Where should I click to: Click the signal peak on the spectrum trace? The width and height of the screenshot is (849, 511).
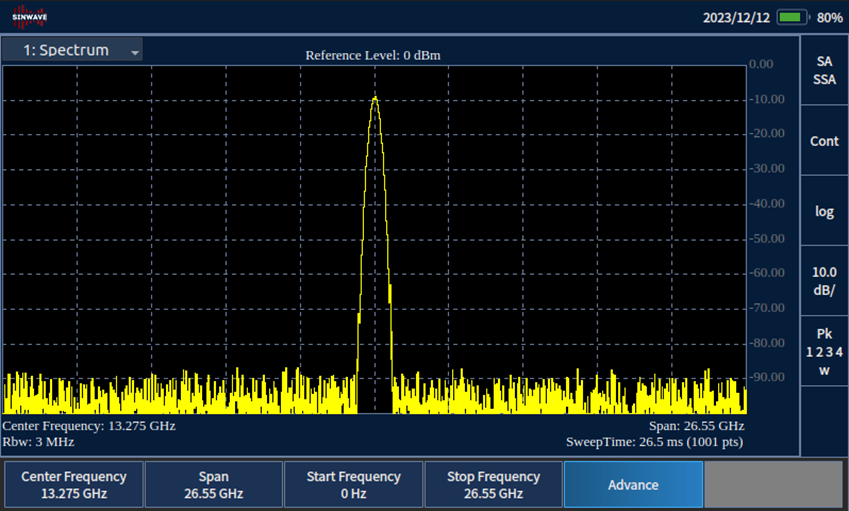(x=374, y=98)
